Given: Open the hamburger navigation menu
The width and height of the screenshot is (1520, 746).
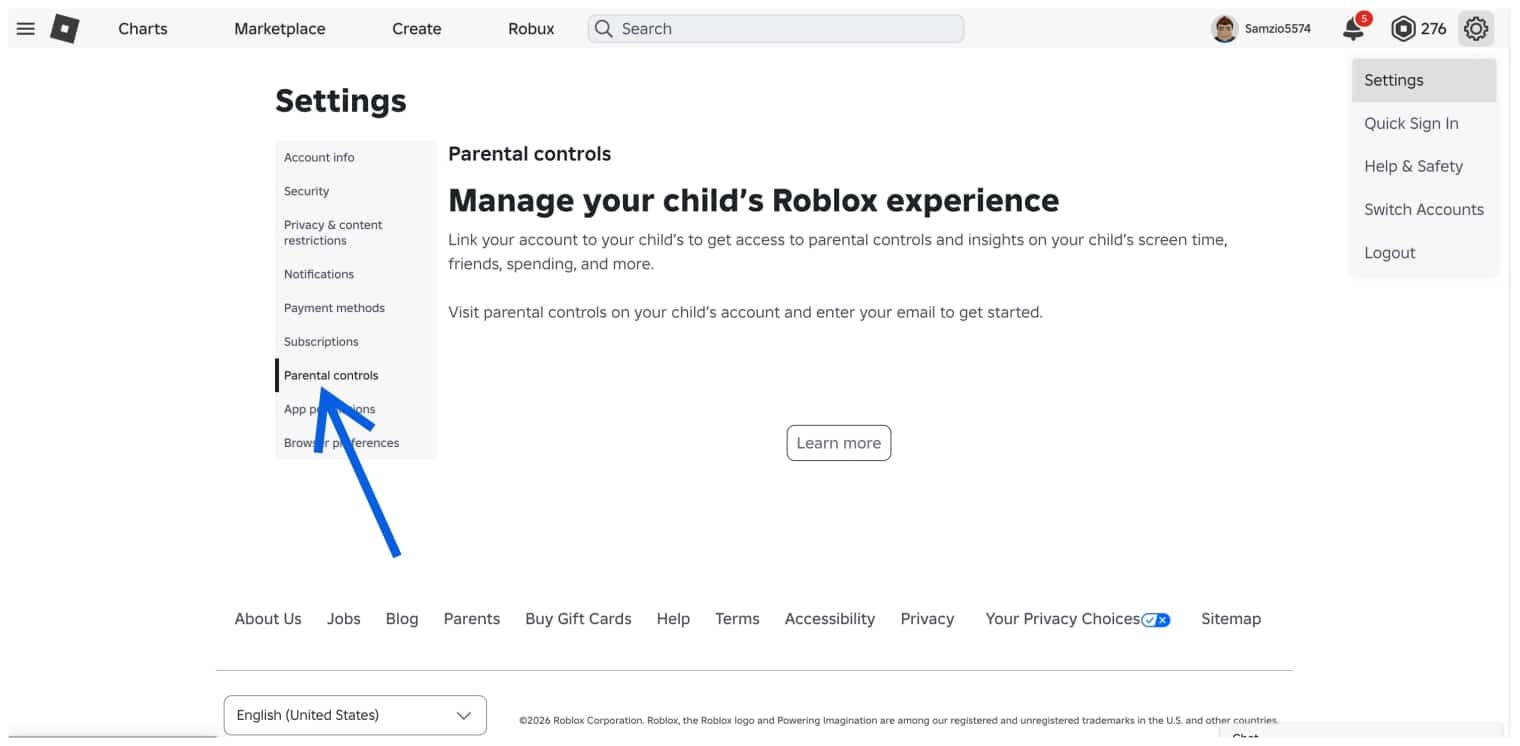Looking at the screenshot, I should tap(25, 28).
